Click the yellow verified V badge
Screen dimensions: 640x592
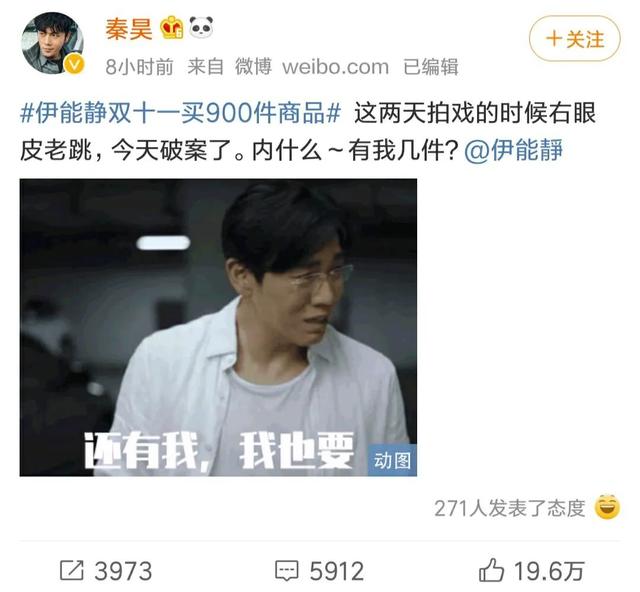74,64
